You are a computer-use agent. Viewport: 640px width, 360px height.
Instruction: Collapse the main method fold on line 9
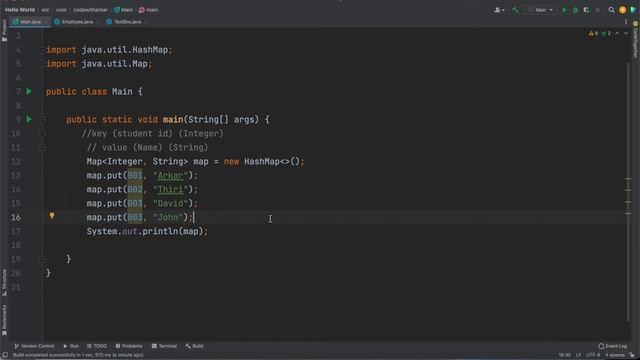coord(42,119)
